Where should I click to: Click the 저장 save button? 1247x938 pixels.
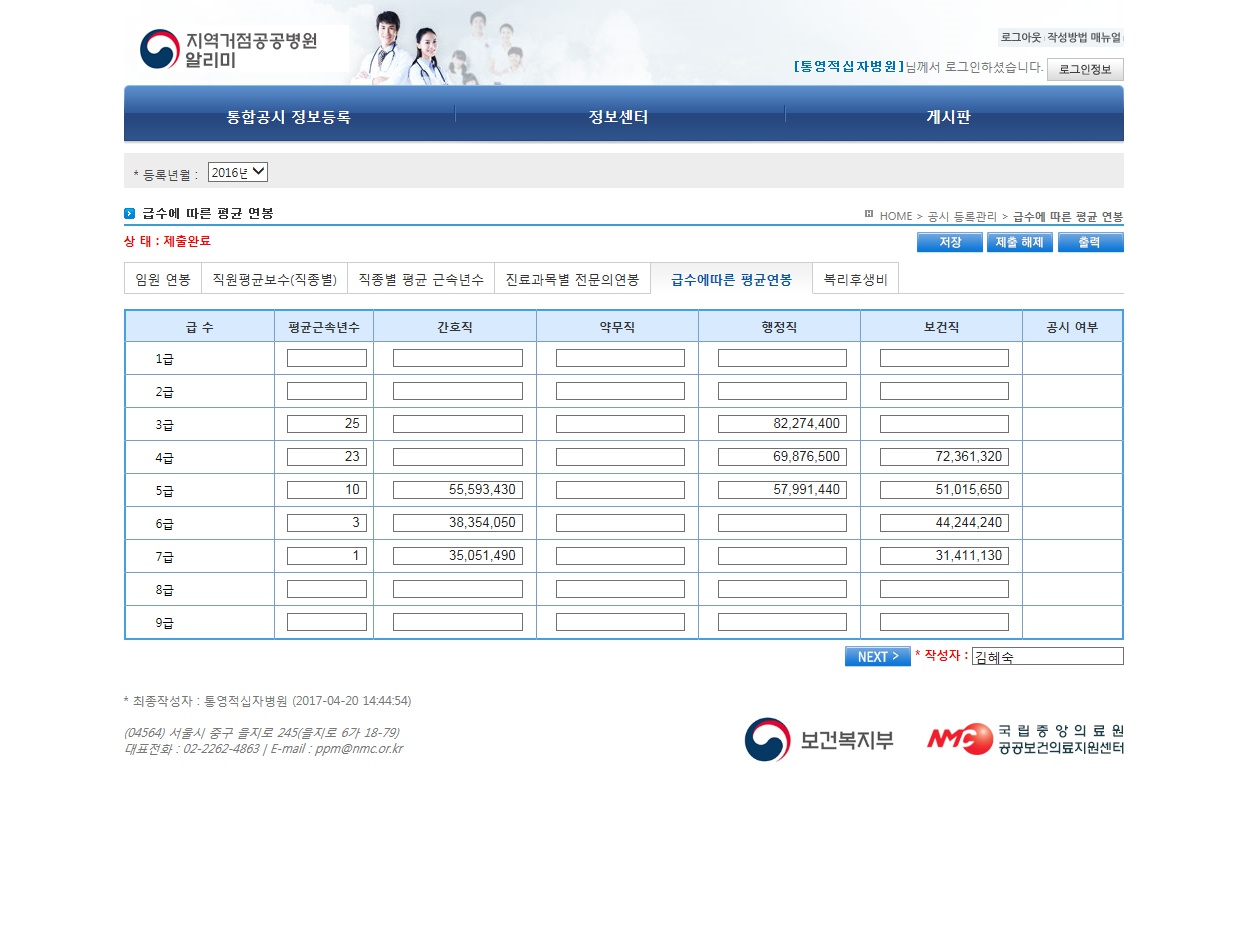point(949,242)
